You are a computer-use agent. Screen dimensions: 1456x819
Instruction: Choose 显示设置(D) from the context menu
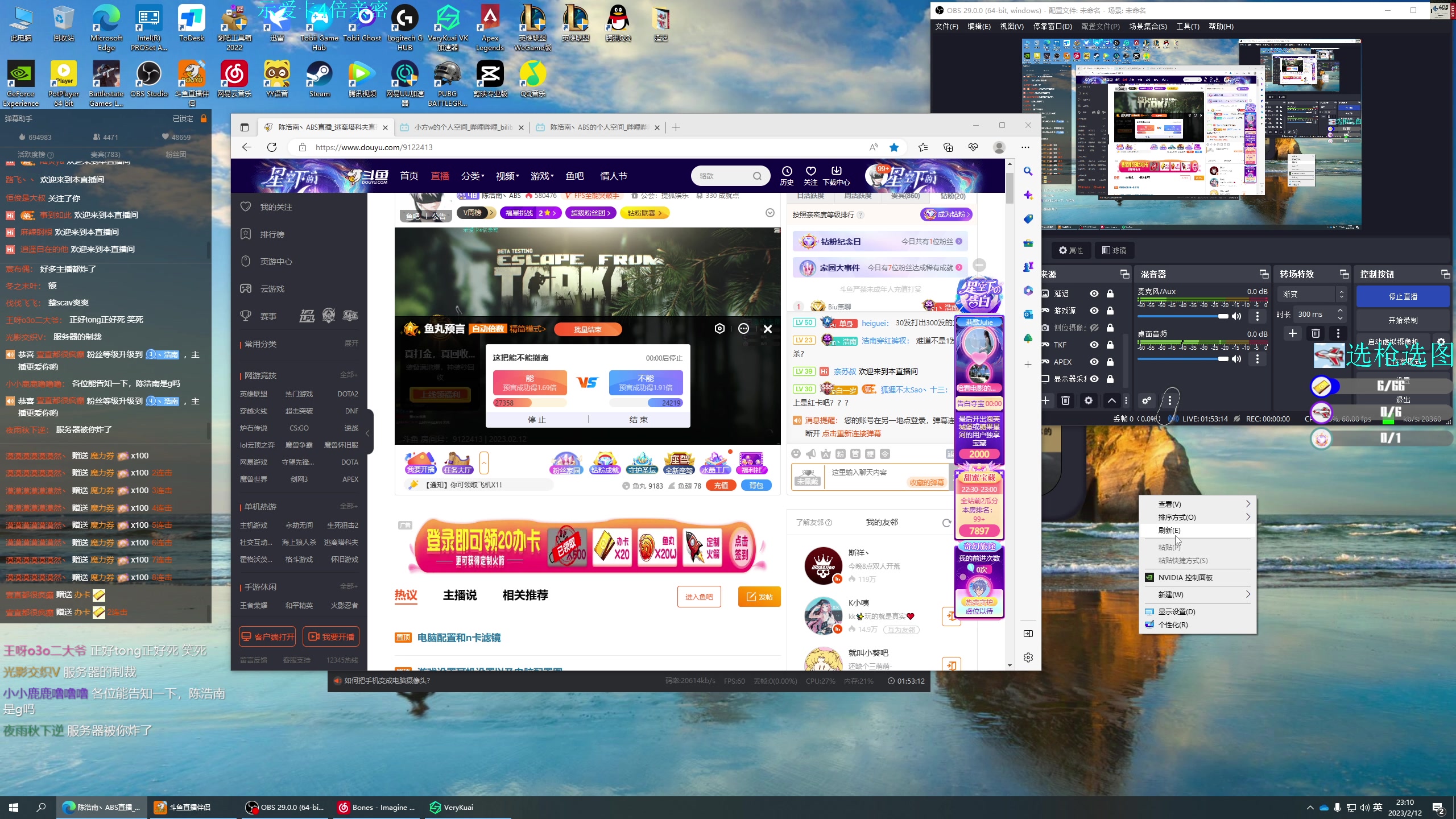pyautogui.click(x=1197, y=611)
